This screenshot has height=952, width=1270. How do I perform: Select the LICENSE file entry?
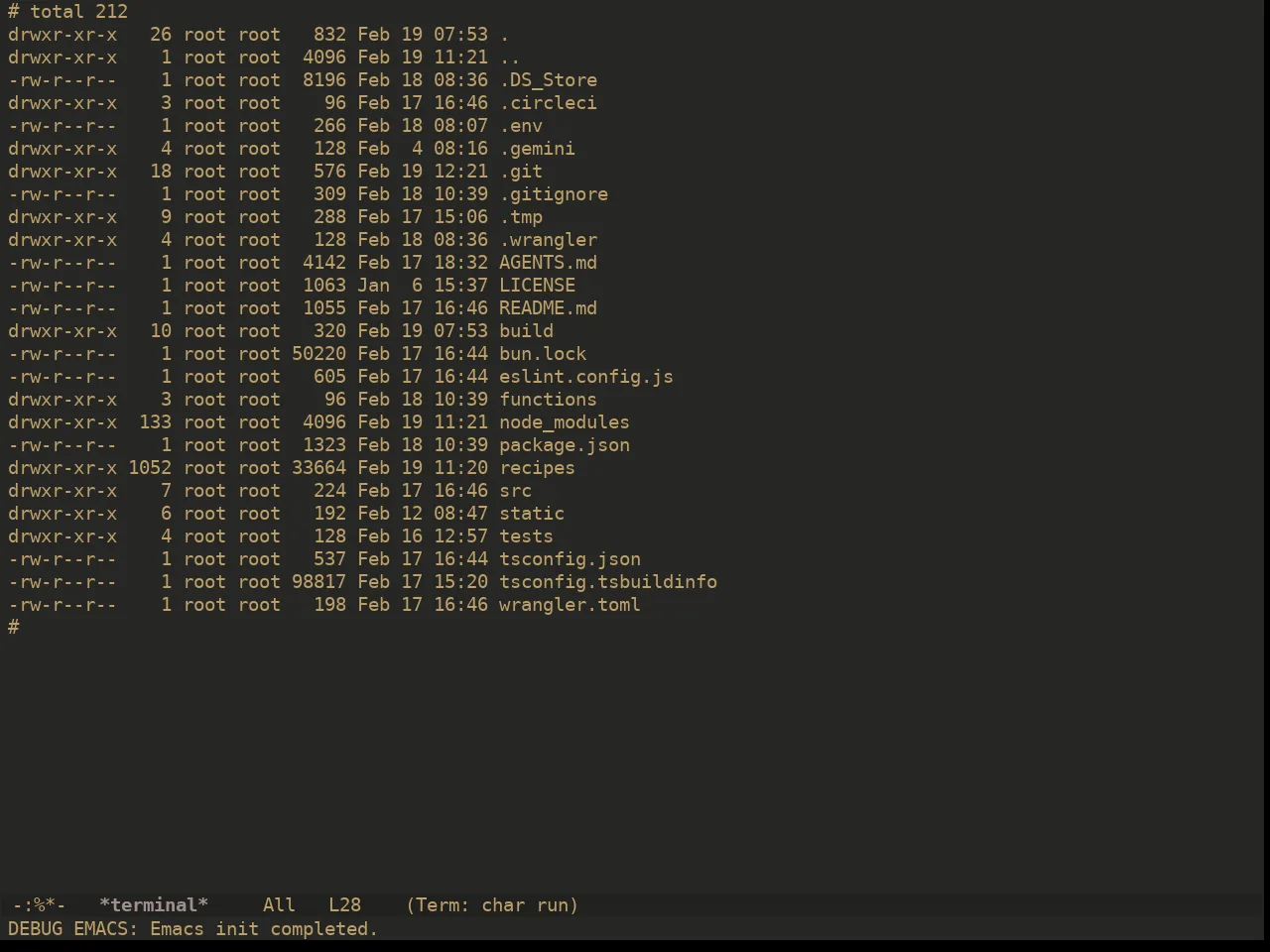(x=537, y=286)
